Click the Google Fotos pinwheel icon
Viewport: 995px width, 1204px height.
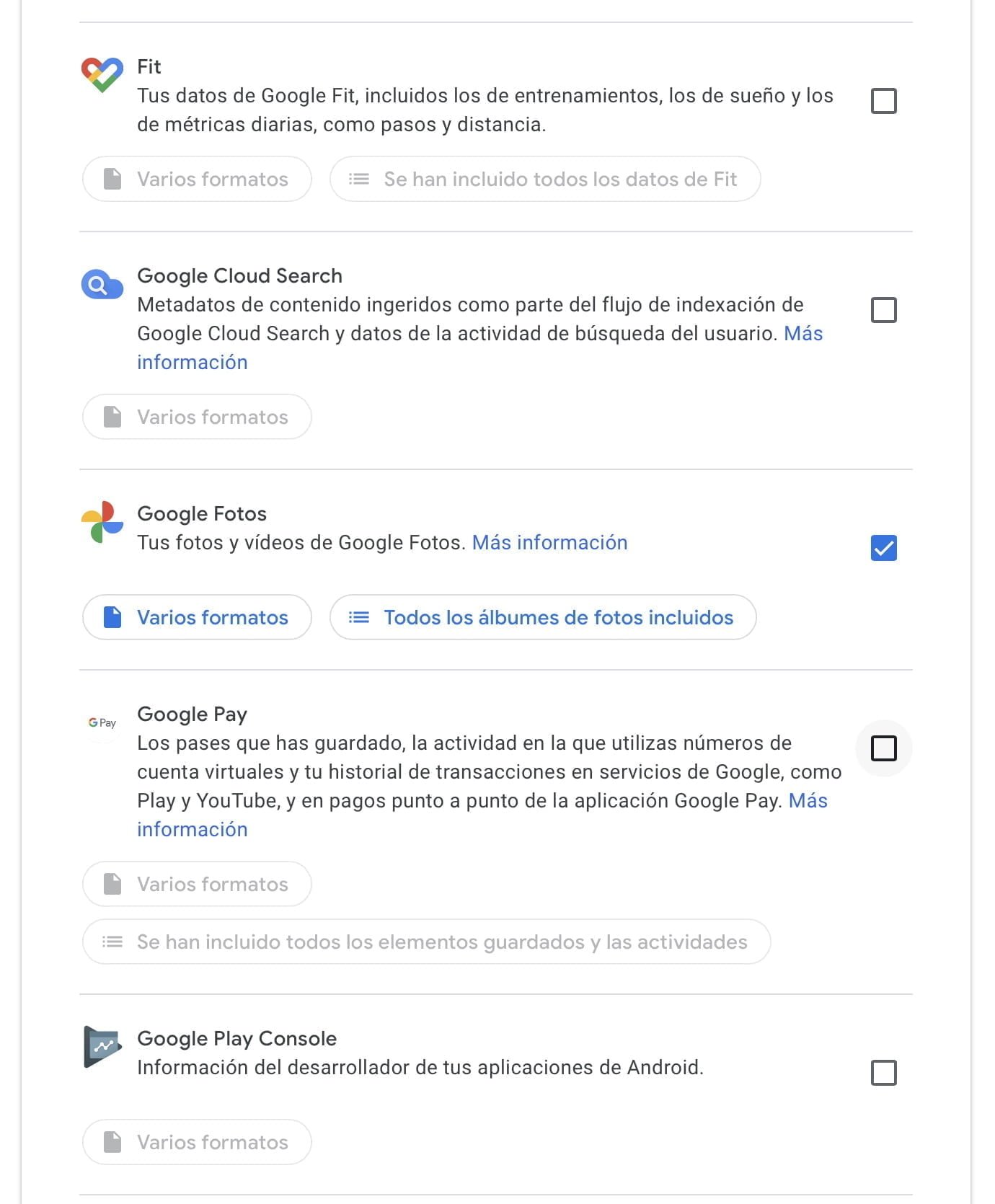102,522
